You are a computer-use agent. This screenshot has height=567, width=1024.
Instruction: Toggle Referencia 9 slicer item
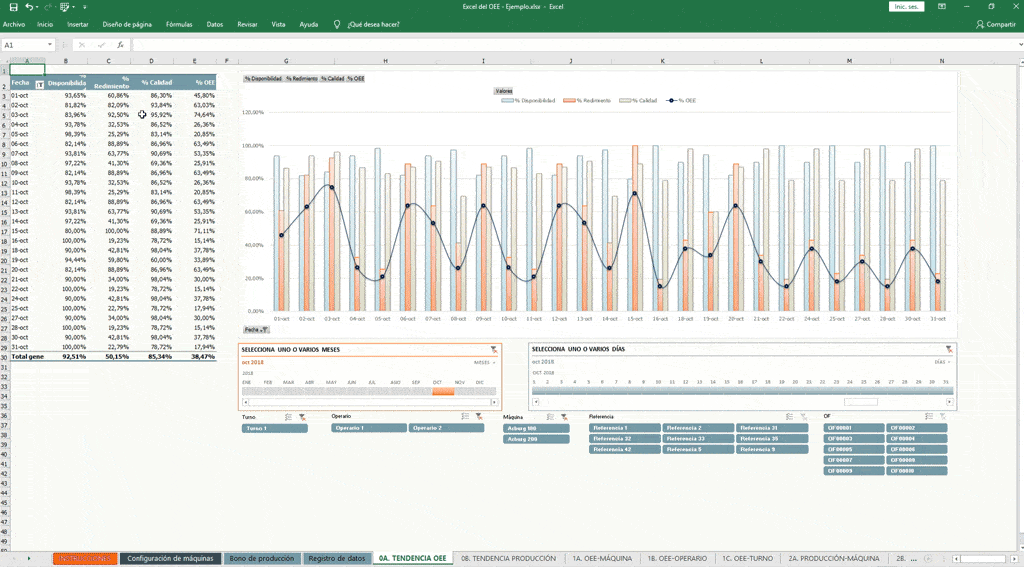click(x=772, y=449)
